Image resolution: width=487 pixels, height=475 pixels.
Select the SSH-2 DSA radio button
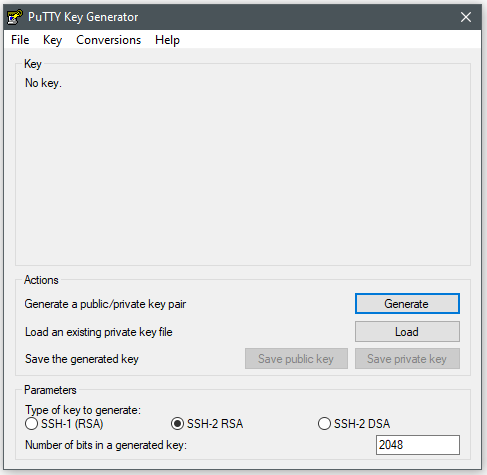pos(324,424)
